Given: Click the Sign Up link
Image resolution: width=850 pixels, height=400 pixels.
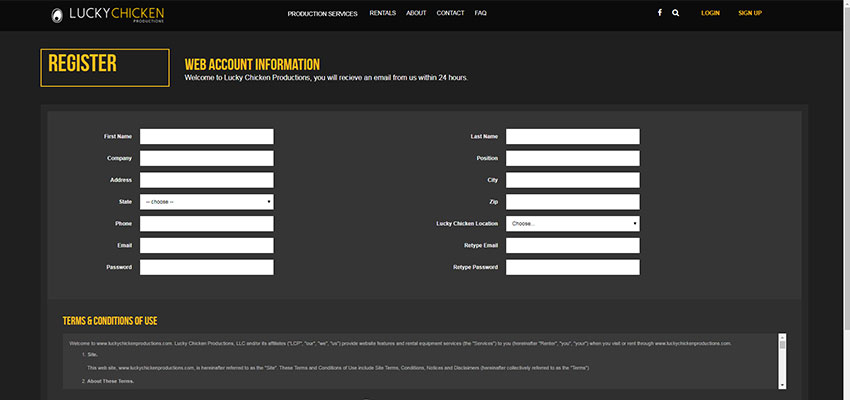Looking at the screenshot, I should [x=750, y=13].
